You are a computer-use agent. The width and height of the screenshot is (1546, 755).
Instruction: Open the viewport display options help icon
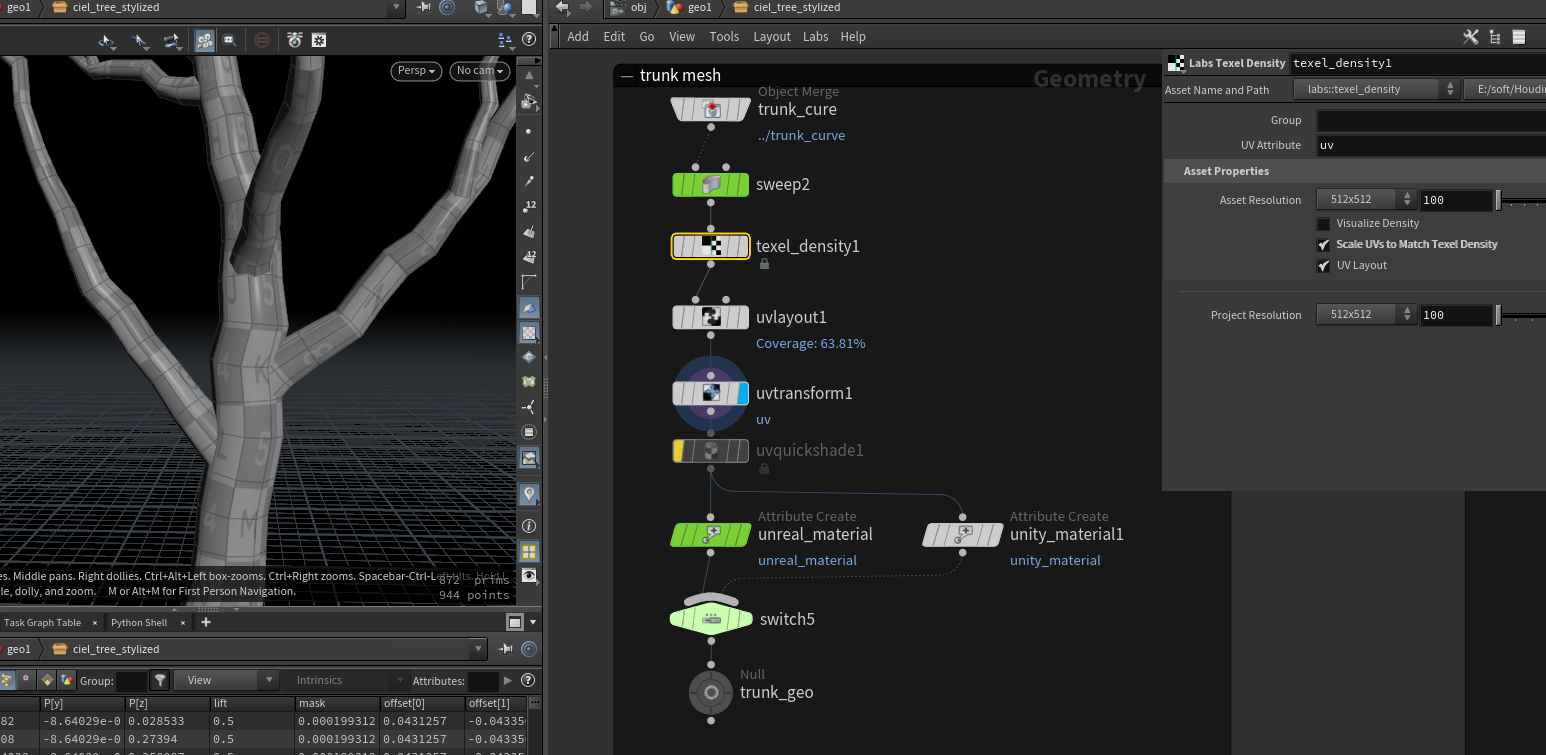(x=528, y=40)
